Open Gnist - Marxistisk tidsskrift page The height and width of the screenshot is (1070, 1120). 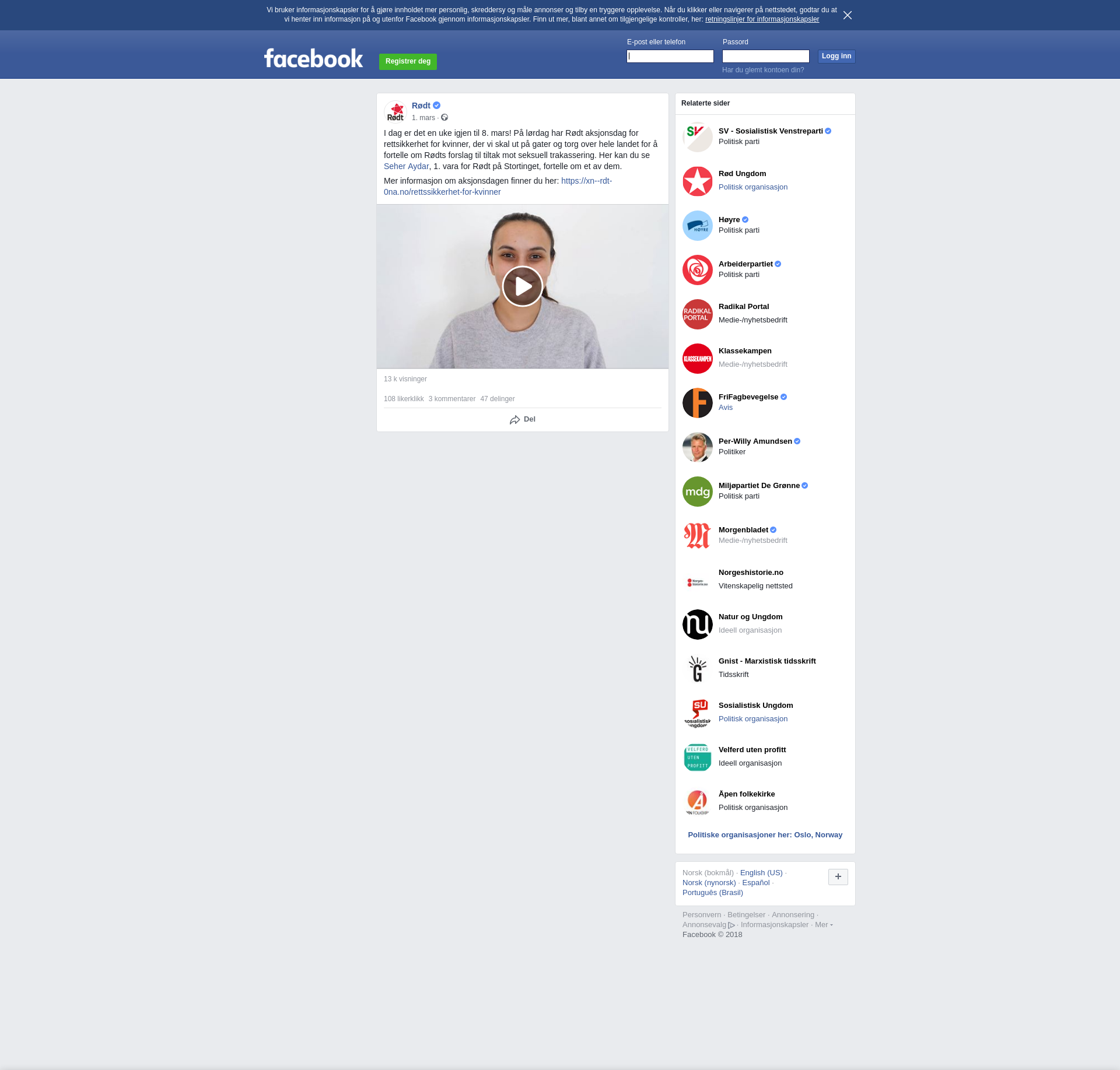coord(767,661)
